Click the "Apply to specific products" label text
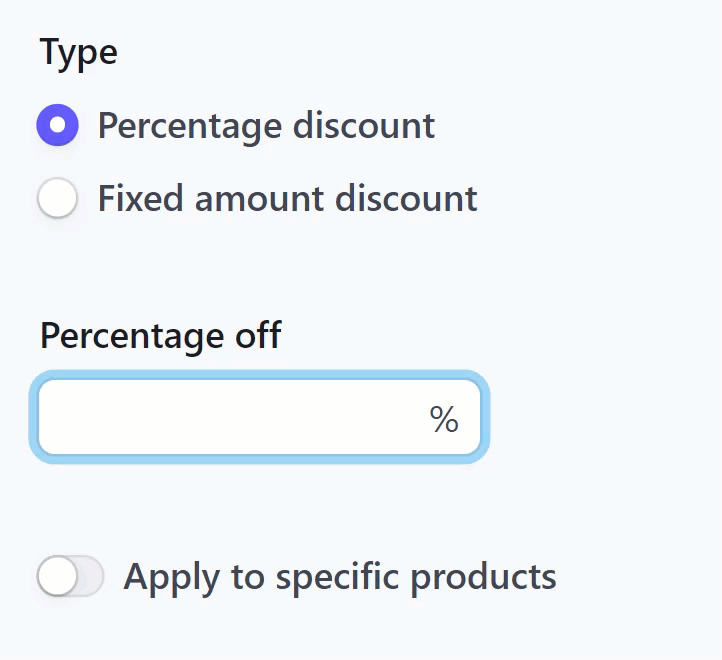 340,577
